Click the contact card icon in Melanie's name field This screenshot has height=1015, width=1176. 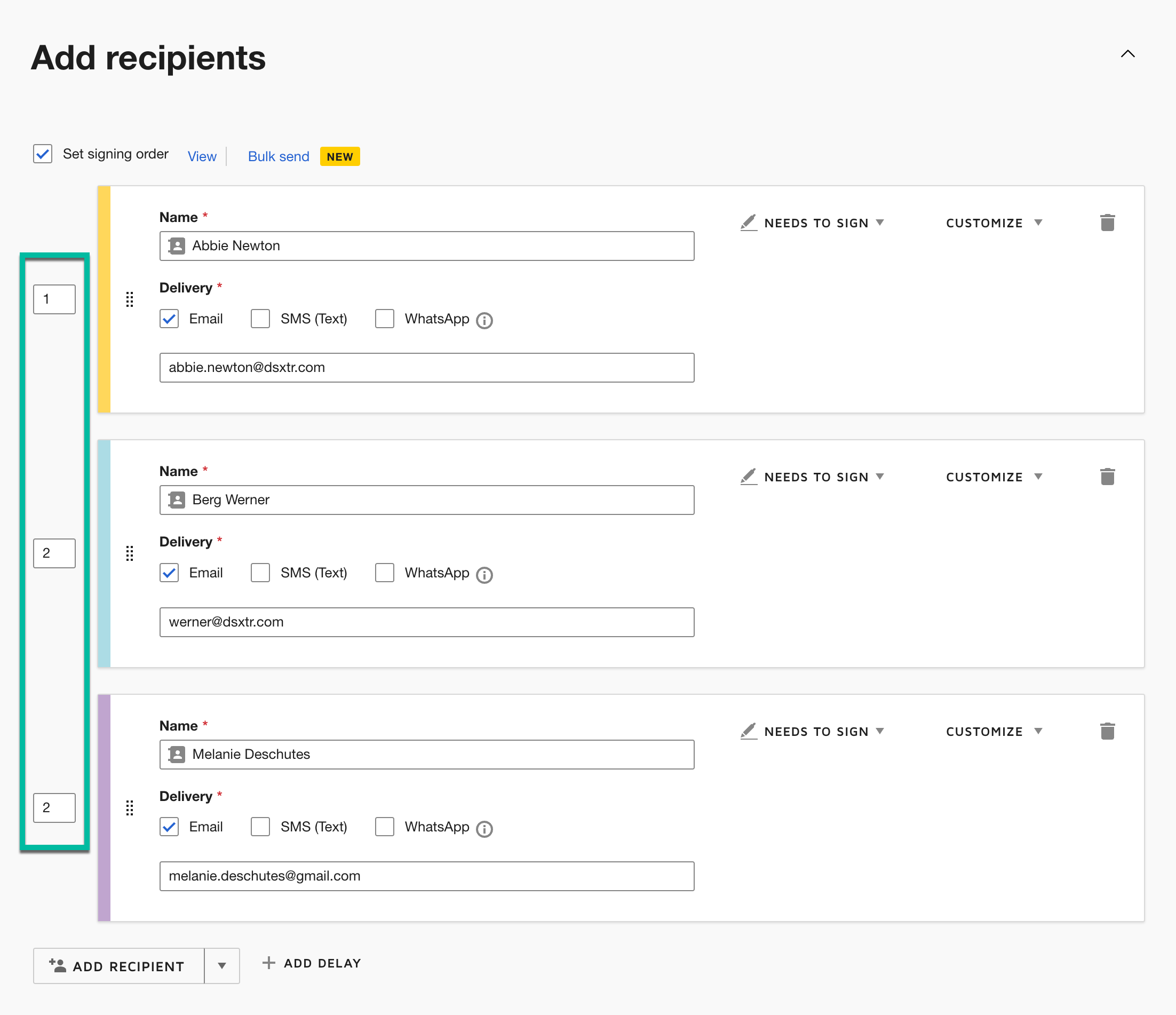click(176, 755)
